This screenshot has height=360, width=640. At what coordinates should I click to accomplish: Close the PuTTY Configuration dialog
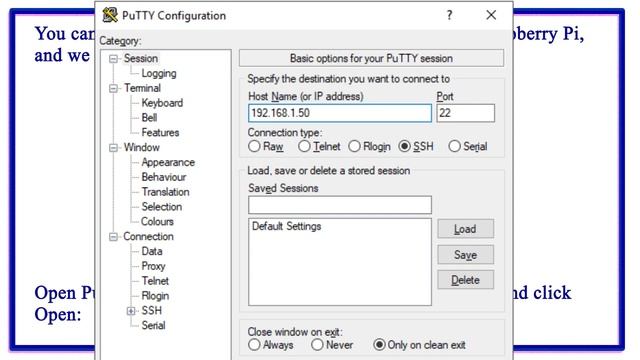(491, 16)
